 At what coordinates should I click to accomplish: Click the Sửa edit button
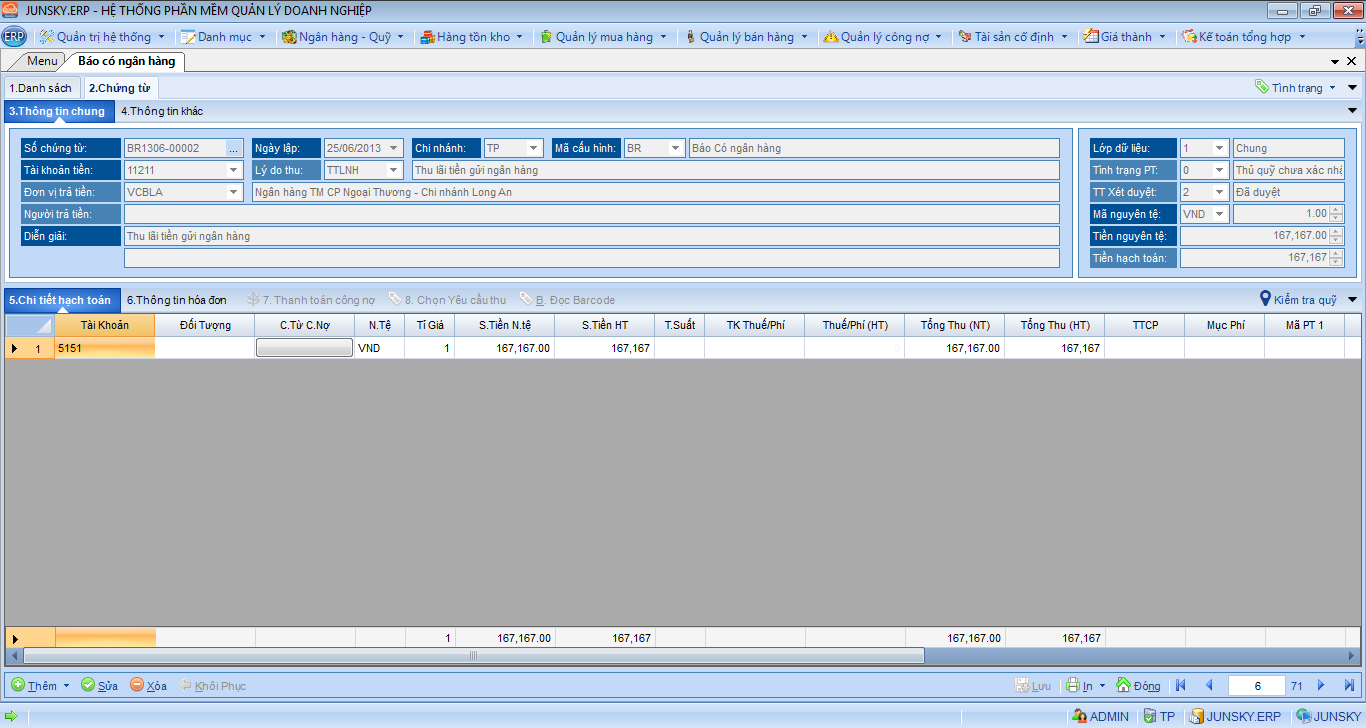[x=99, y=685]
